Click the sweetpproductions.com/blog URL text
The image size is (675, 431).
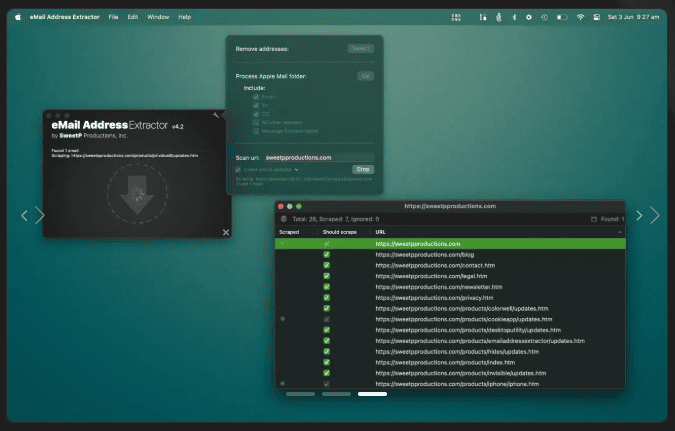(x=424, y=254)
